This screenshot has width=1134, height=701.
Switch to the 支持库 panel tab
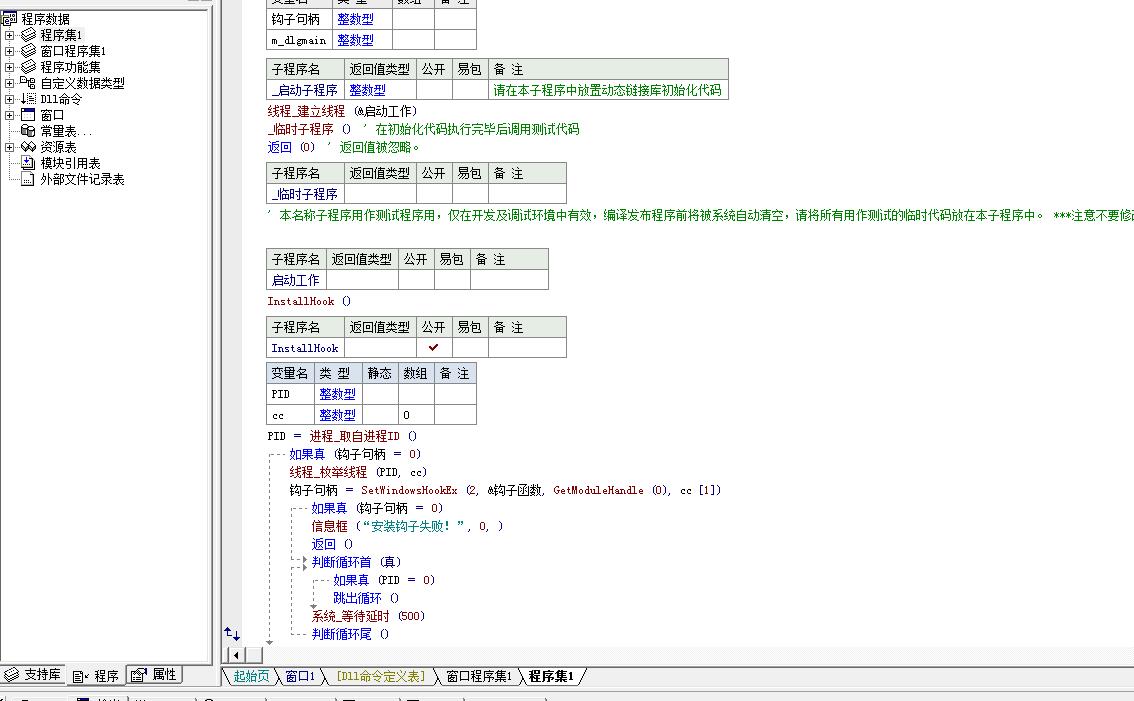click(x=33, y=675)
